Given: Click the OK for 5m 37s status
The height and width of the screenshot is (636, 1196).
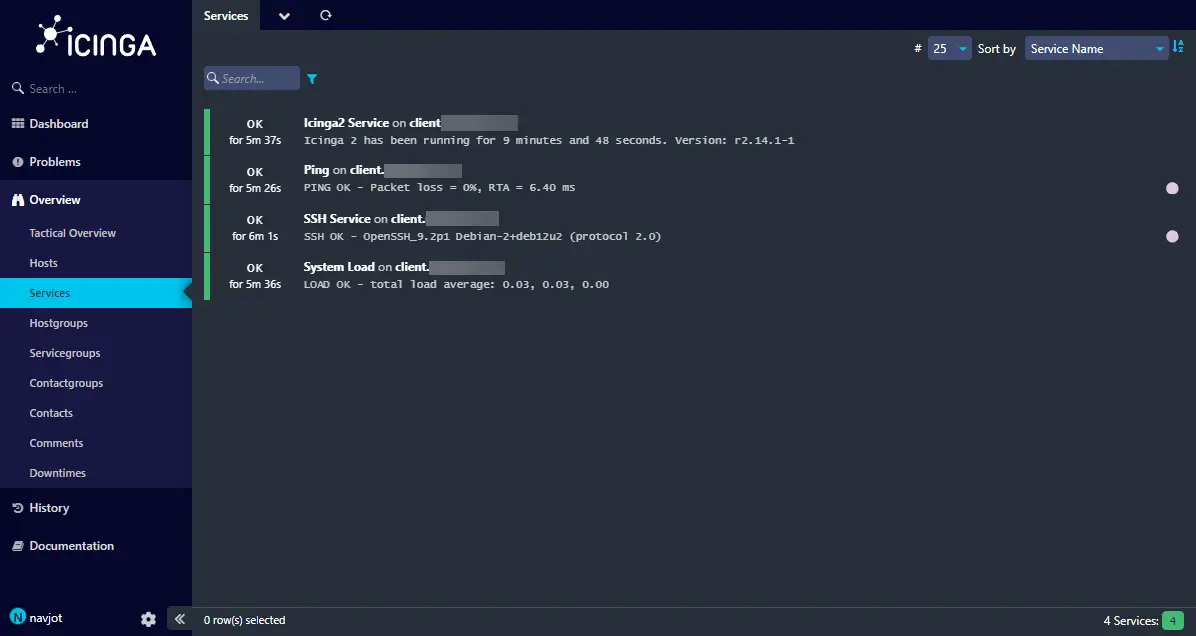Looking at the screenshot, I should (x=255, y=132).
